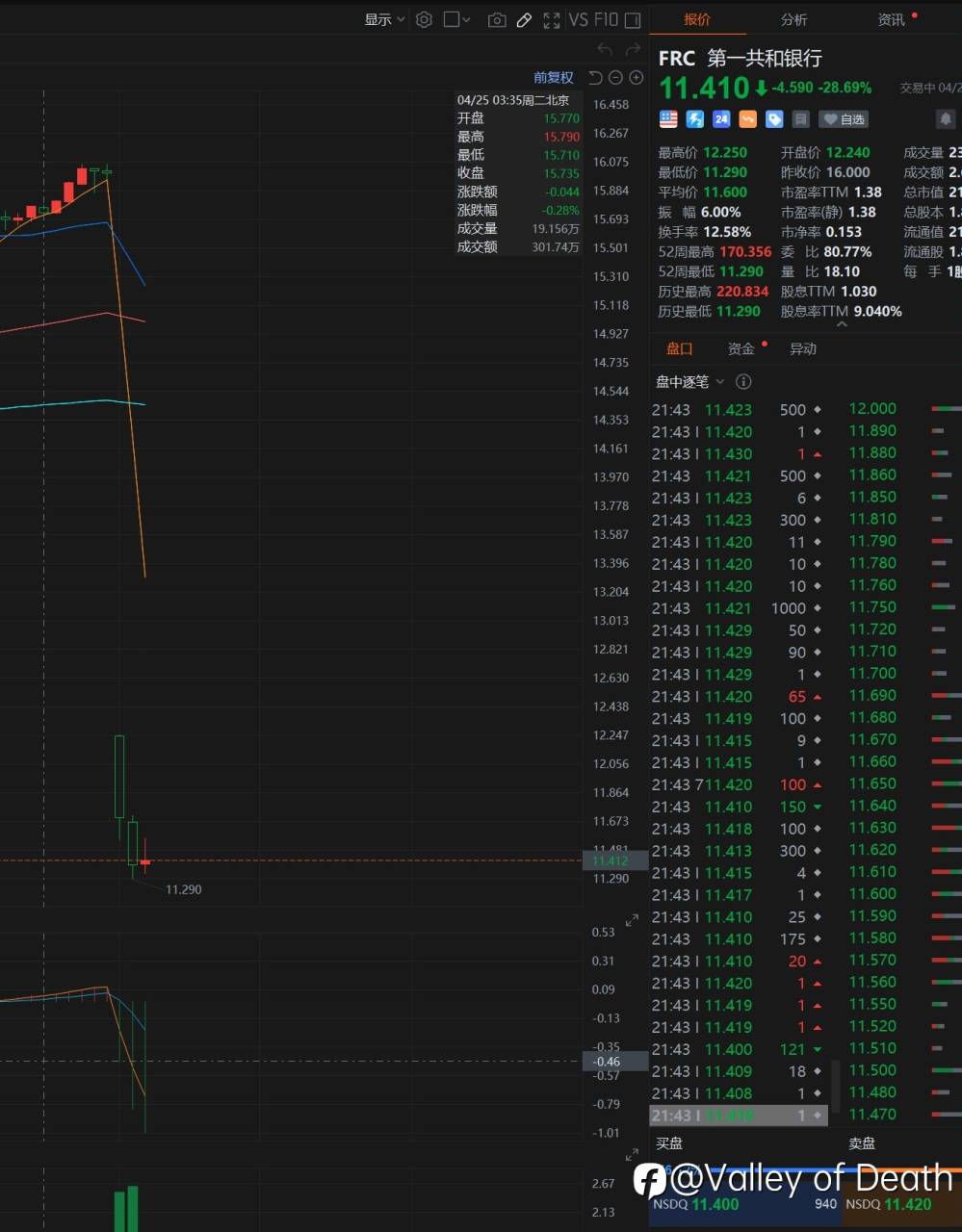
Task: Click the trade row with volume 1000
Action: (x=738, y=608)
